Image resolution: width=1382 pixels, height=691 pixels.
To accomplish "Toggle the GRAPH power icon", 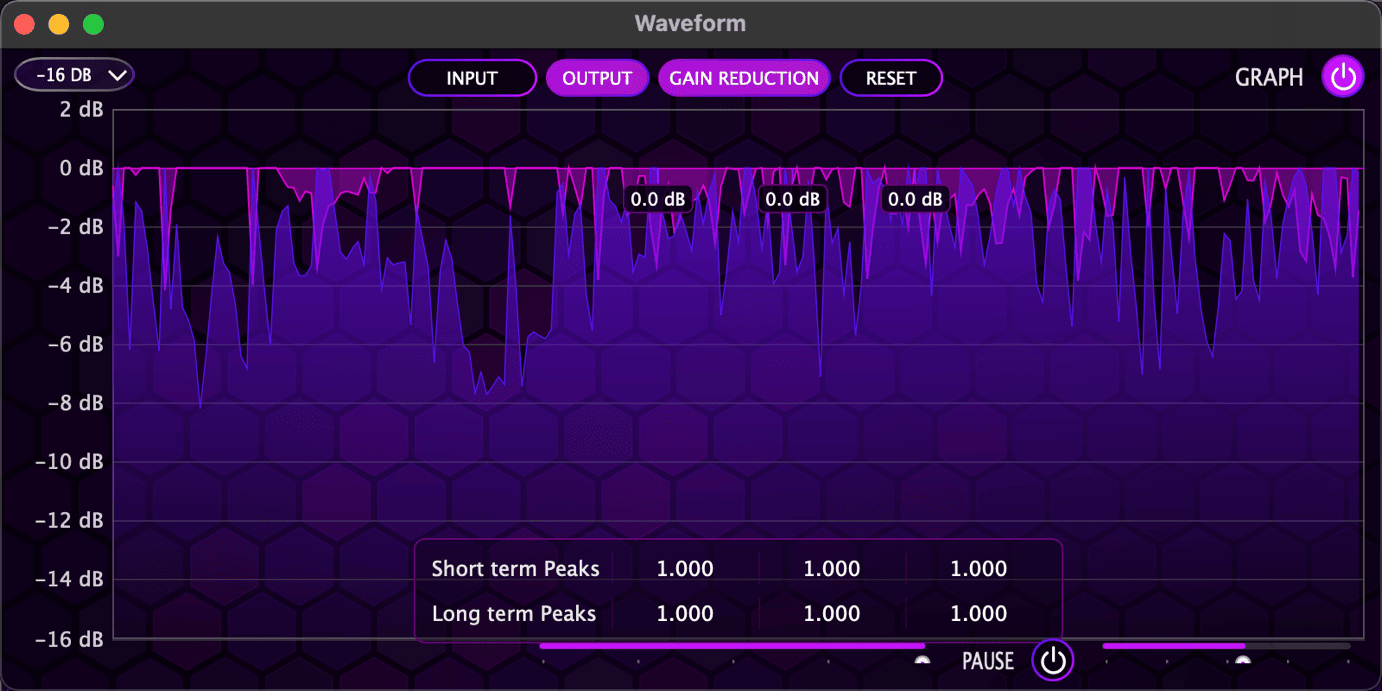I will click(x=1343, y=76).
